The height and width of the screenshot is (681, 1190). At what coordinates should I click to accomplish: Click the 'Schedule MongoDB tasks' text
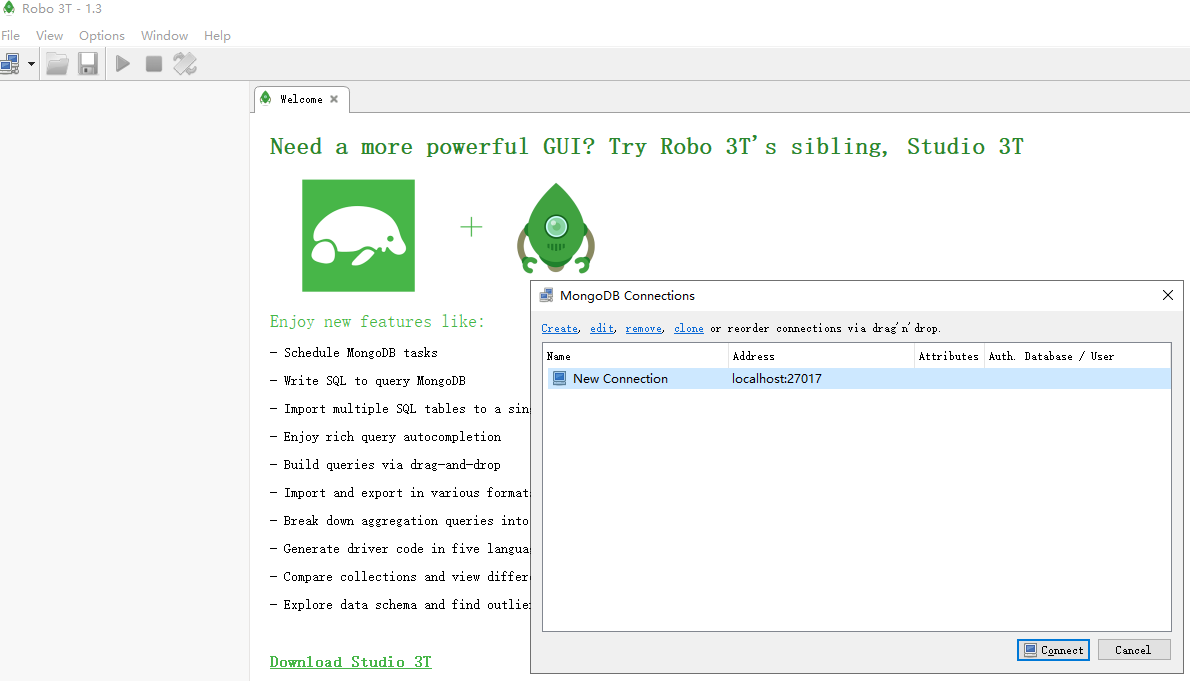(x=360, y=353)
